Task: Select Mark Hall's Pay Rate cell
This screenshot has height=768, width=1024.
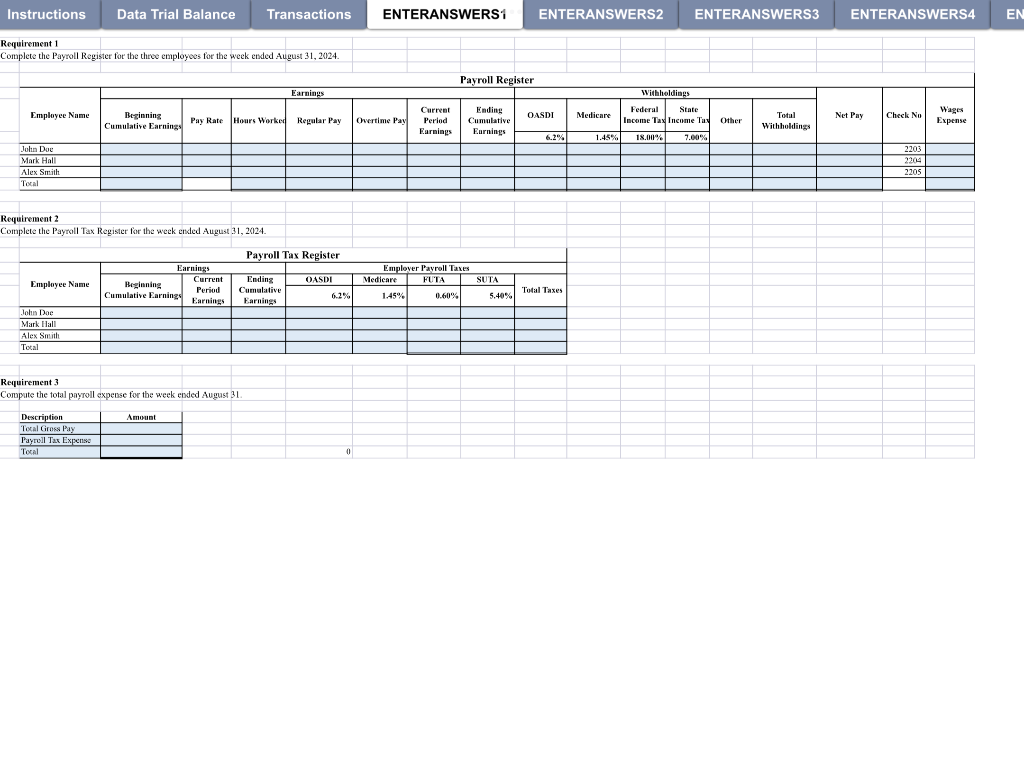Action: point(205,160)
